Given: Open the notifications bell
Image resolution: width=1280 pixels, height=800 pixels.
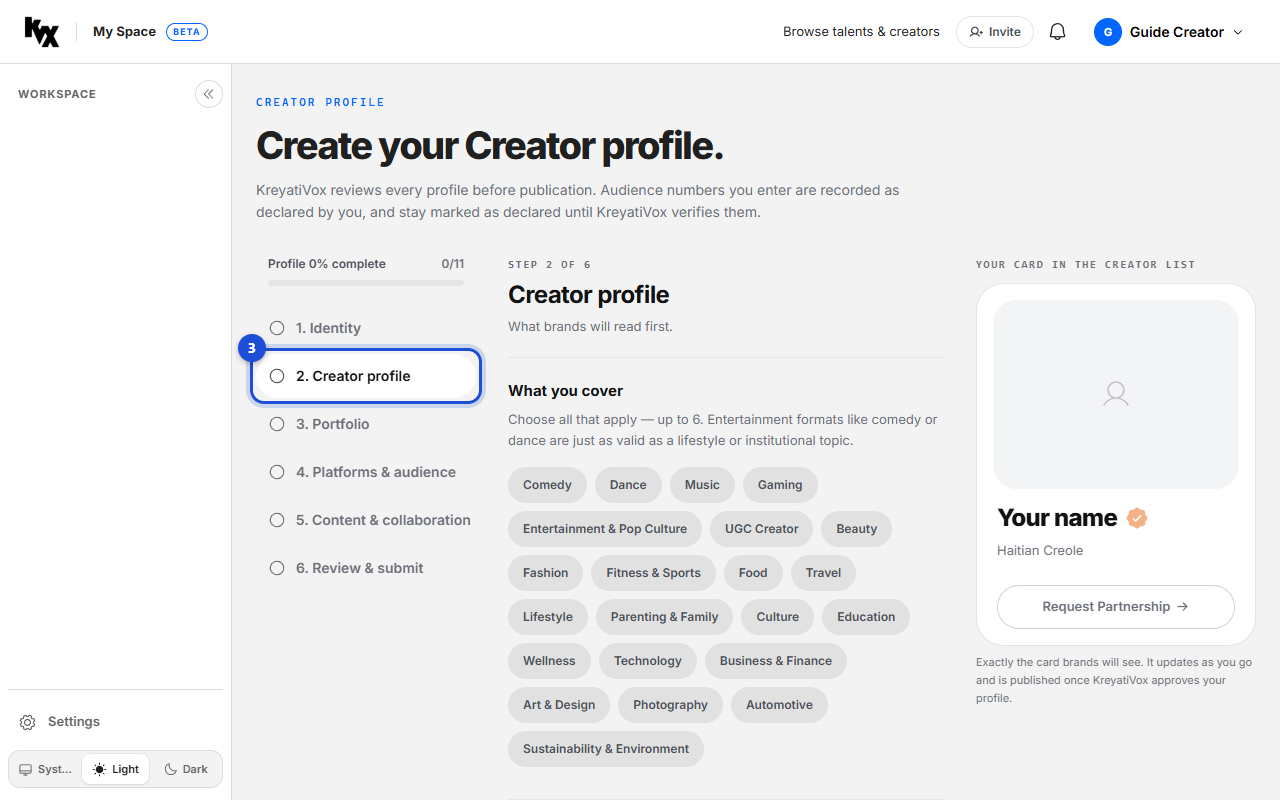Looking at the screenshot, I should (x=1057, y=32).
